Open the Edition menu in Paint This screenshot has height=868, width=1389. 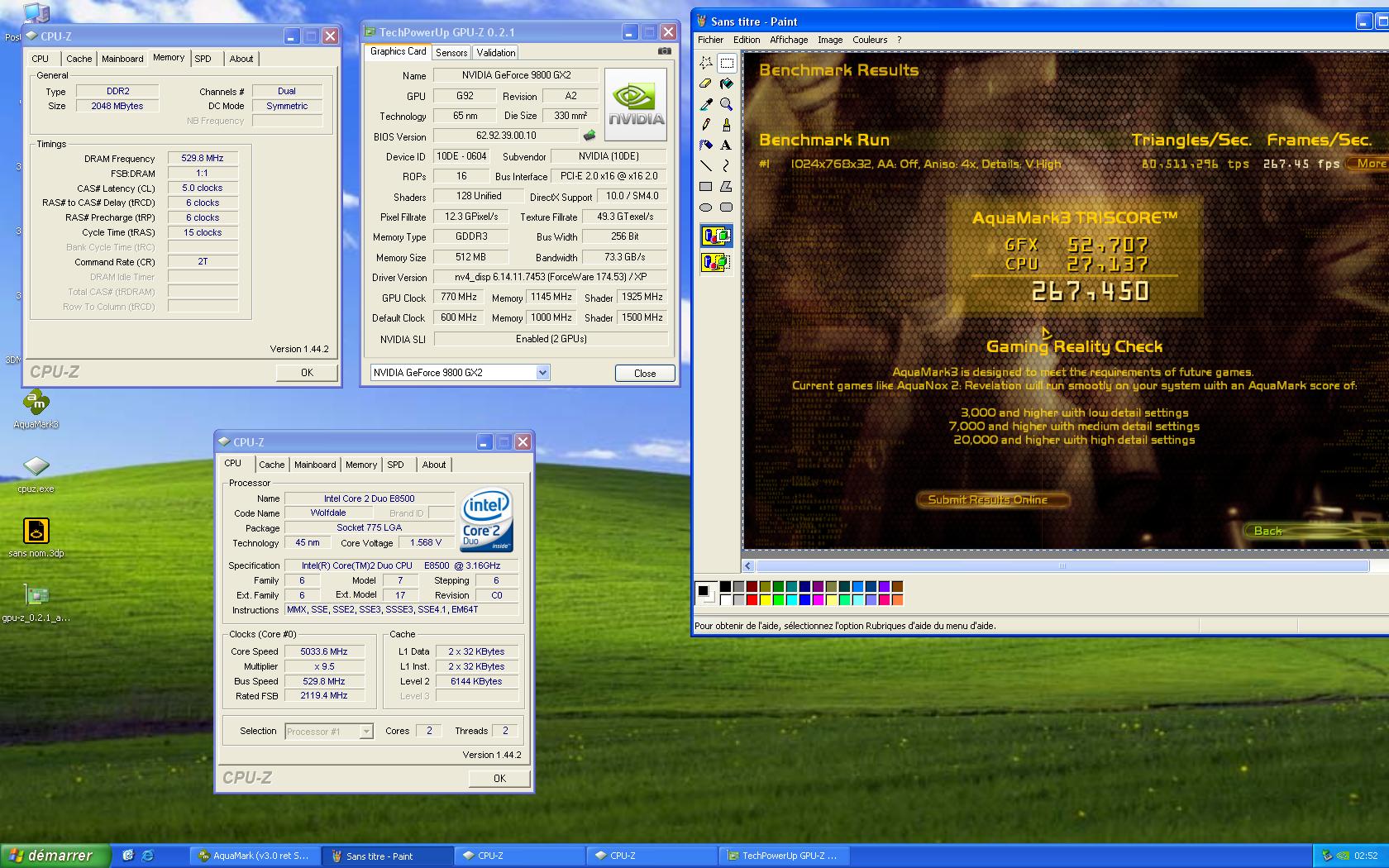click(x=747, y=40)
